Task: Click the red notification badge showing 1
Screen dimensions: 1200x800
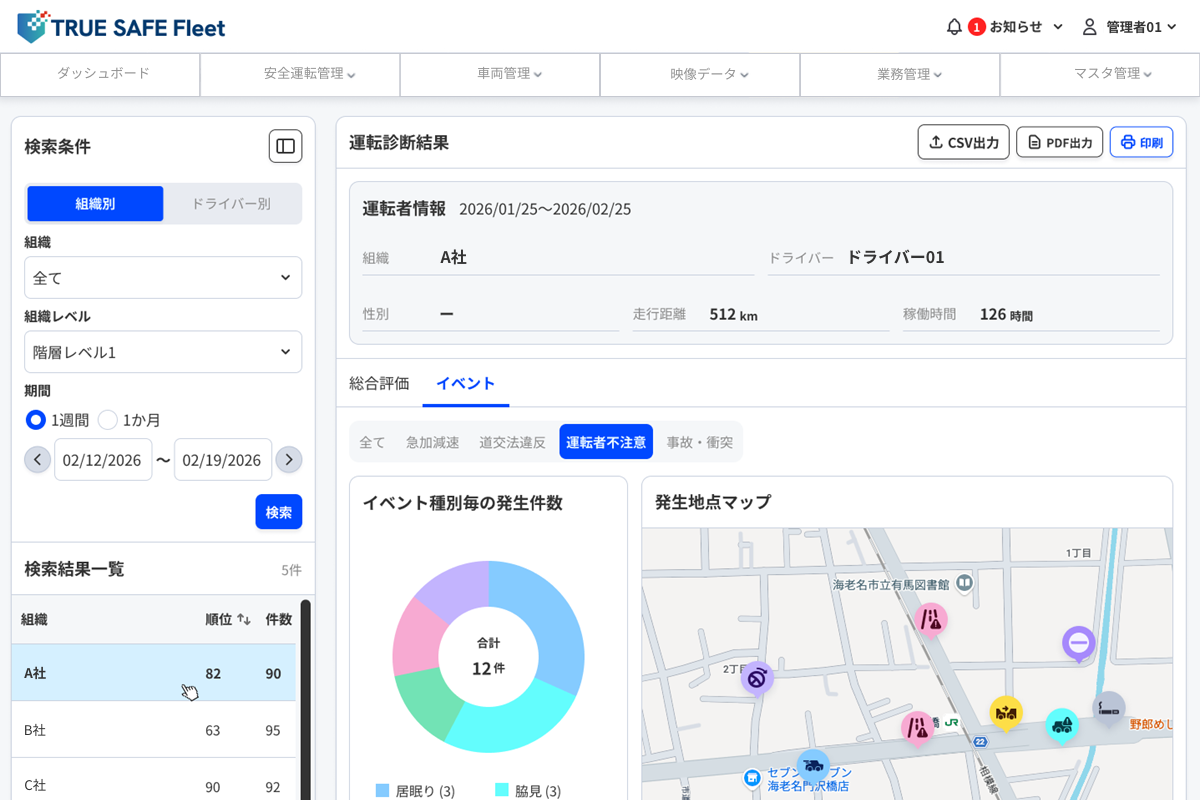Action: tap(976, 27)
